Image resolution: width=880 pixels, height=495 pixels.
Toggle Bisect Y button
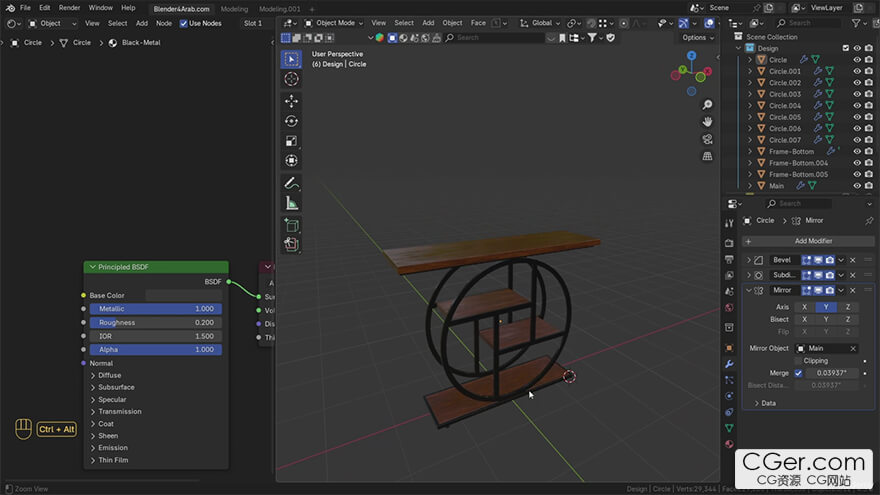click(x=826, y=319)
